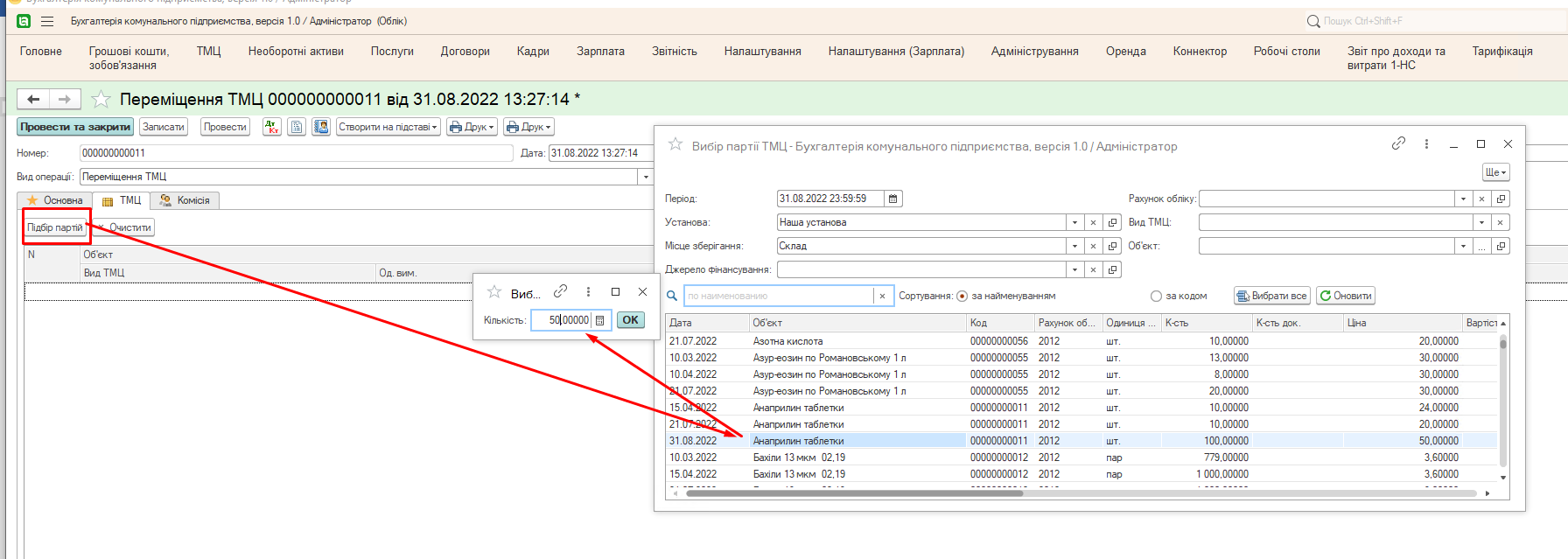Click the horizontal scrollbar of the batch table
This screenshot has height=559, width=1568.
(853, 493)
